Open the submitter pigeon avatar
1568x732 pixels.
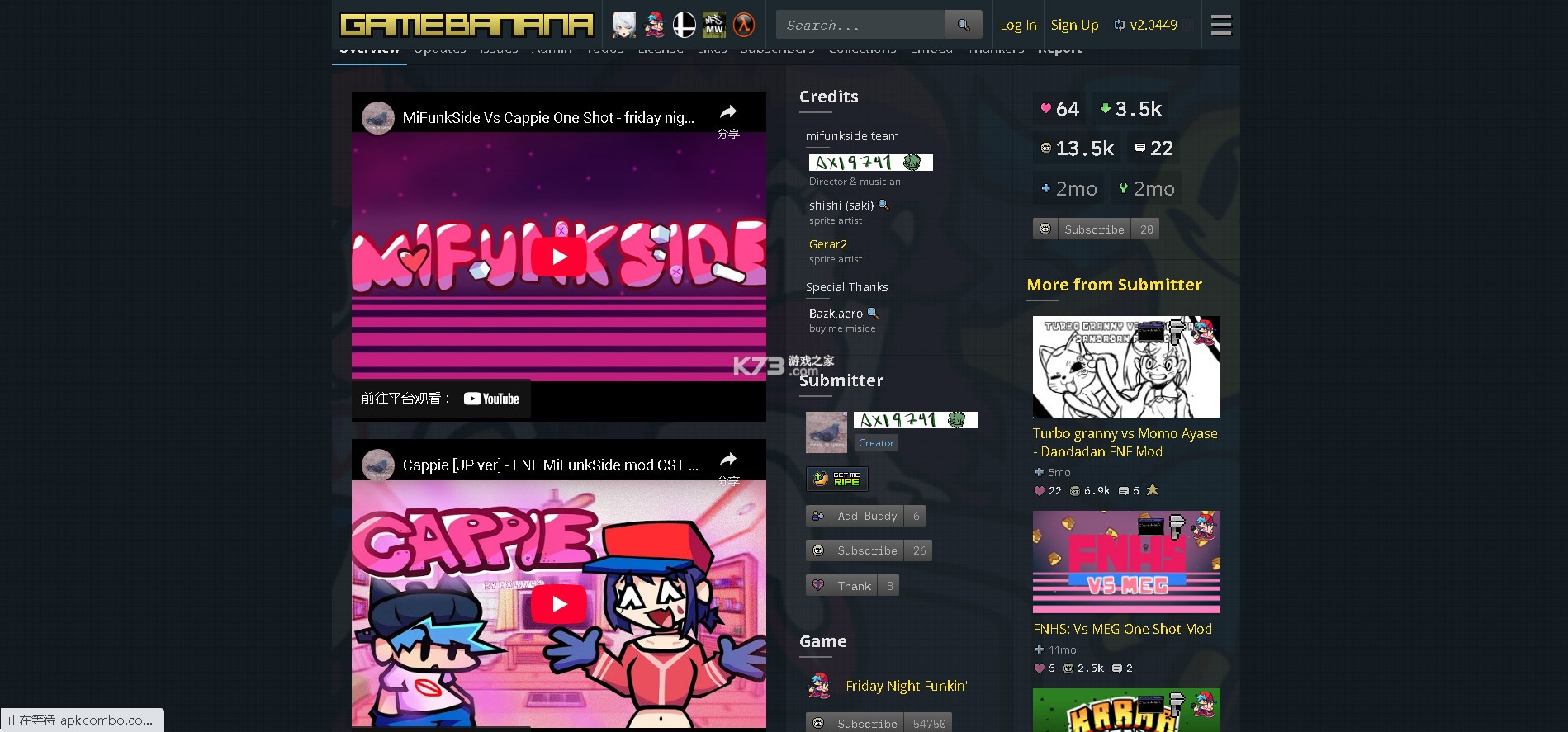pyautogui.click(x=827, y=432)
